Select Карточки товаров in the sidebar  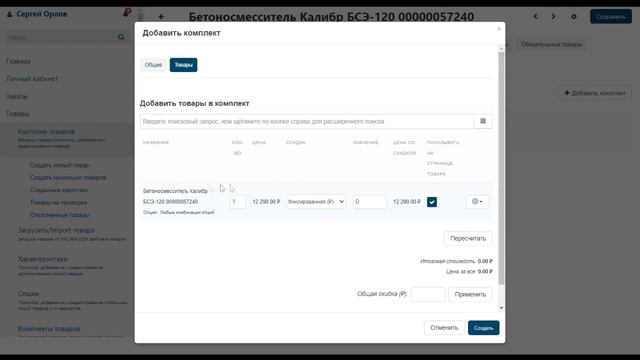(46, 131)
